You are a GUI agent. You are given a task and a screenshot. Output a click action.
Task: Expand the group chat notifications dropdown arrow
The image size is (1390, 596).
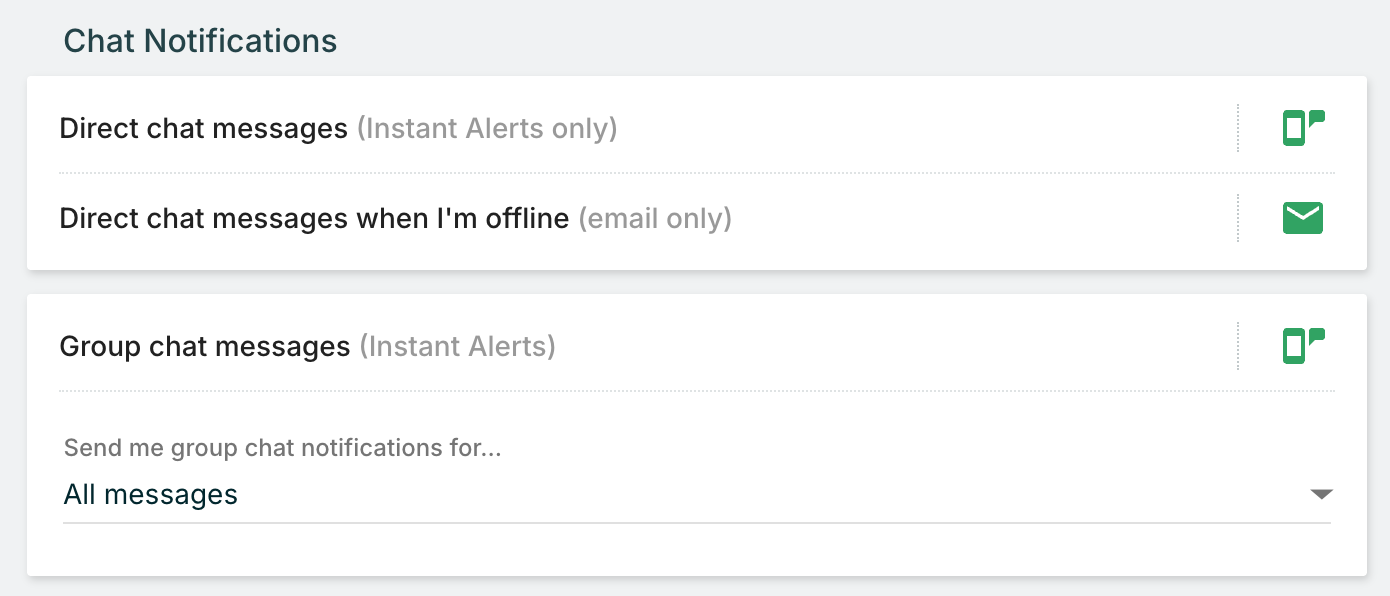[x=1321, y=495]
